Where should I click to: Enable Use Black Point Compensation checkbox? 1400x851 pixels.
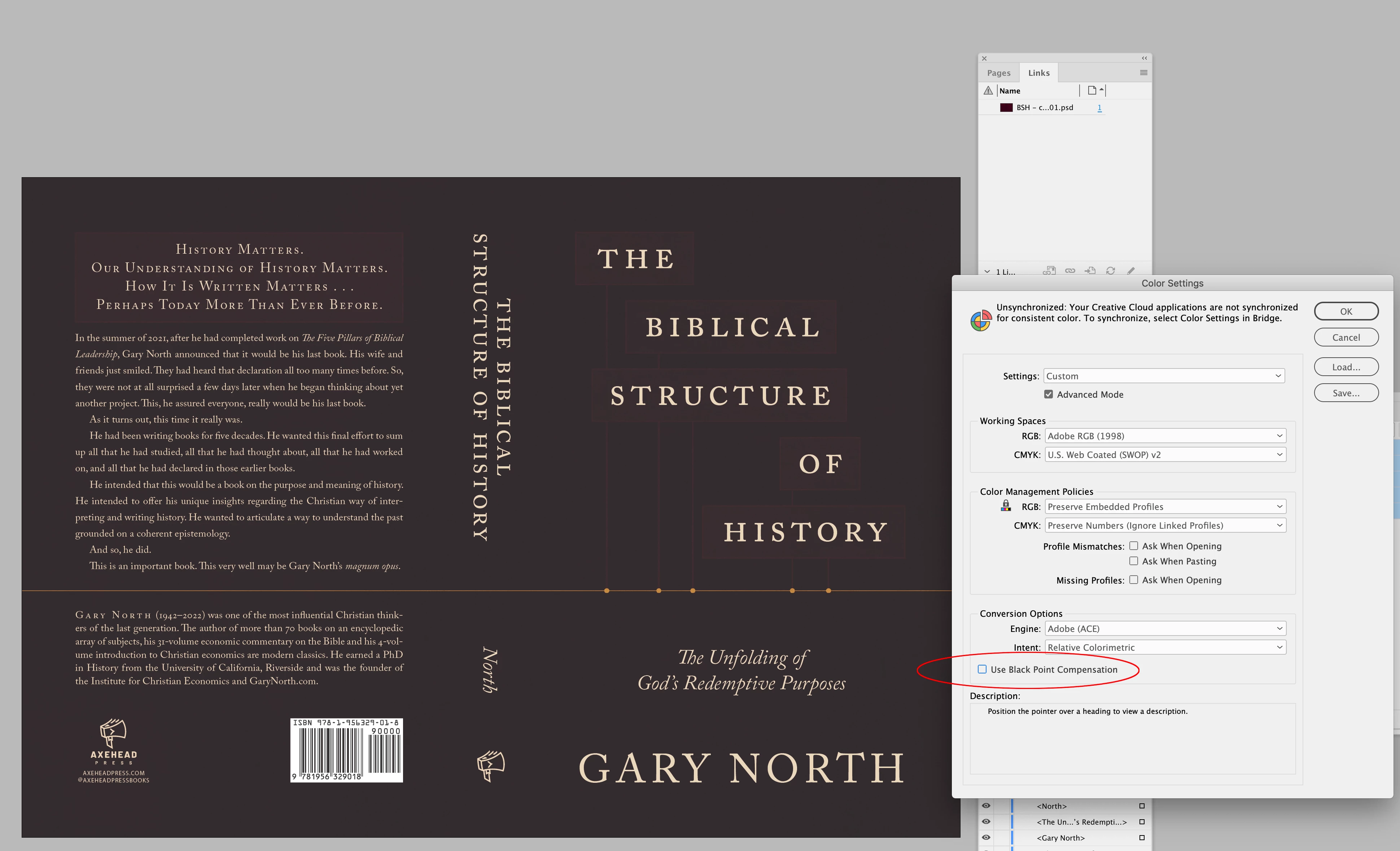(x=982, y=669)
